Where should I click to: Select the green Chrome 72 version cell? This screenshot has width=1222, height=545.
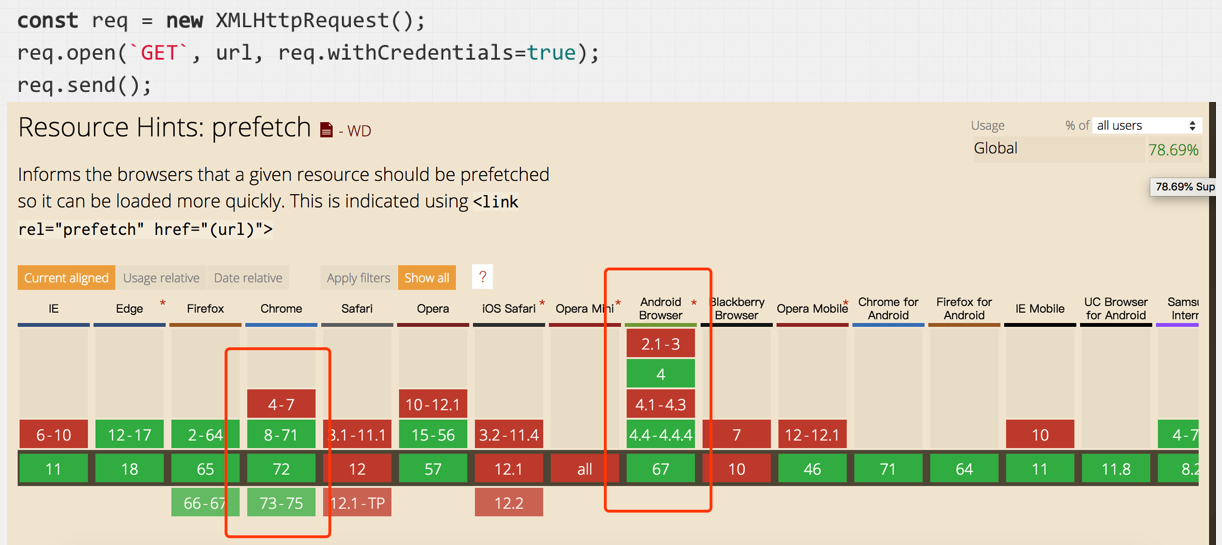coord(281,468)
